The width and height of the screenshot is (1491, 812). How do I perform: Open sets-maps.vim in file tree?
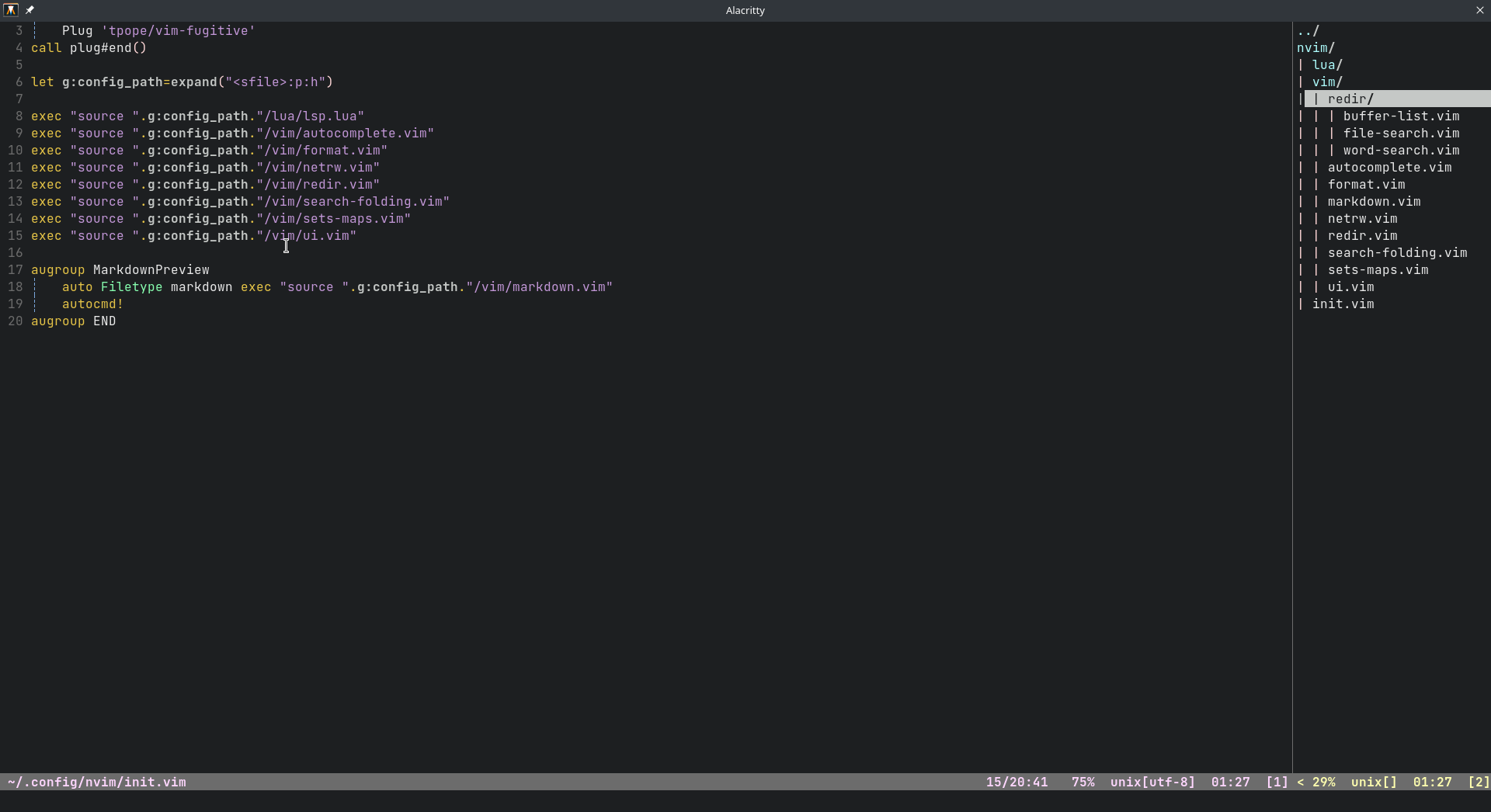coord(1378,270)
